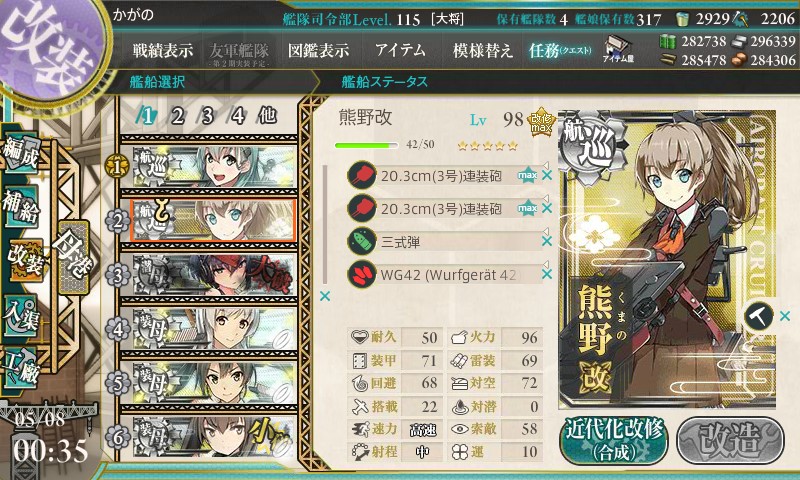Image resolution: width=800 pixels, height=480 pixels.
Task: Select the damaged submarine carrier in slot 3
Action: (x=214, y=275)
